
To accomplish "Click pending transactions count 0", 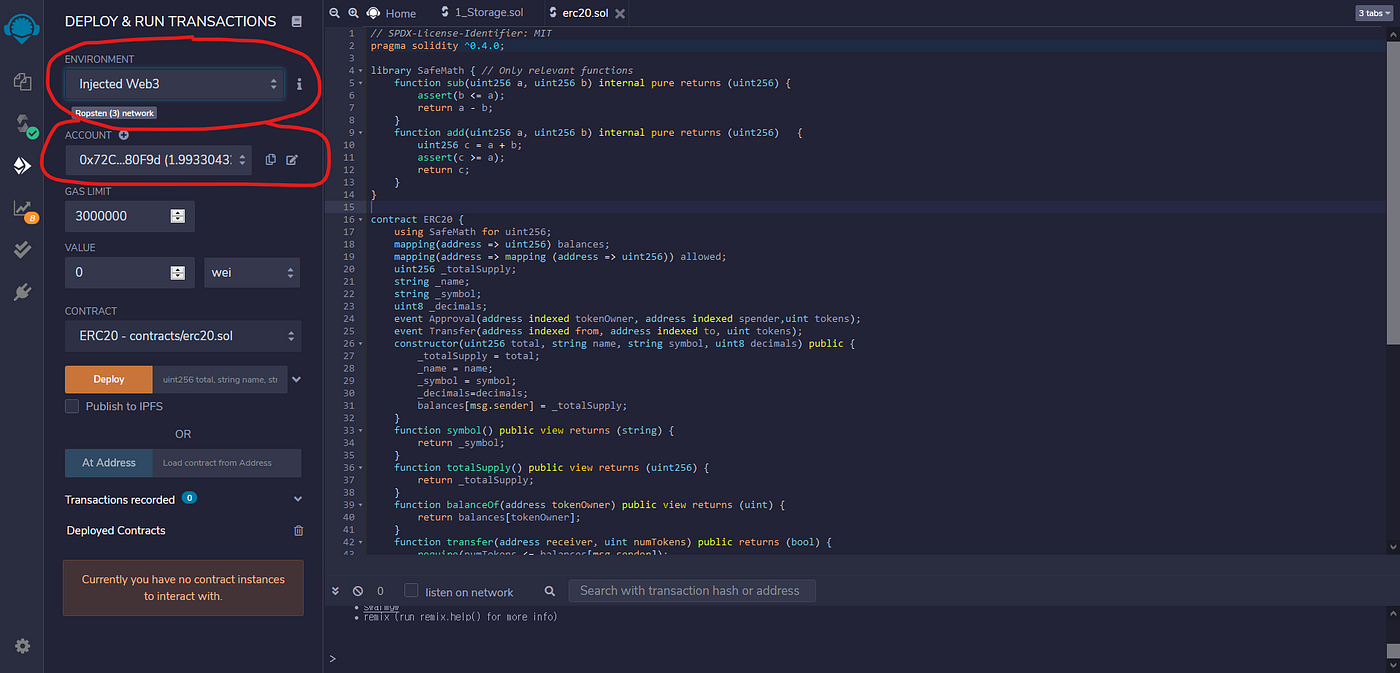I will click(380, 591).
